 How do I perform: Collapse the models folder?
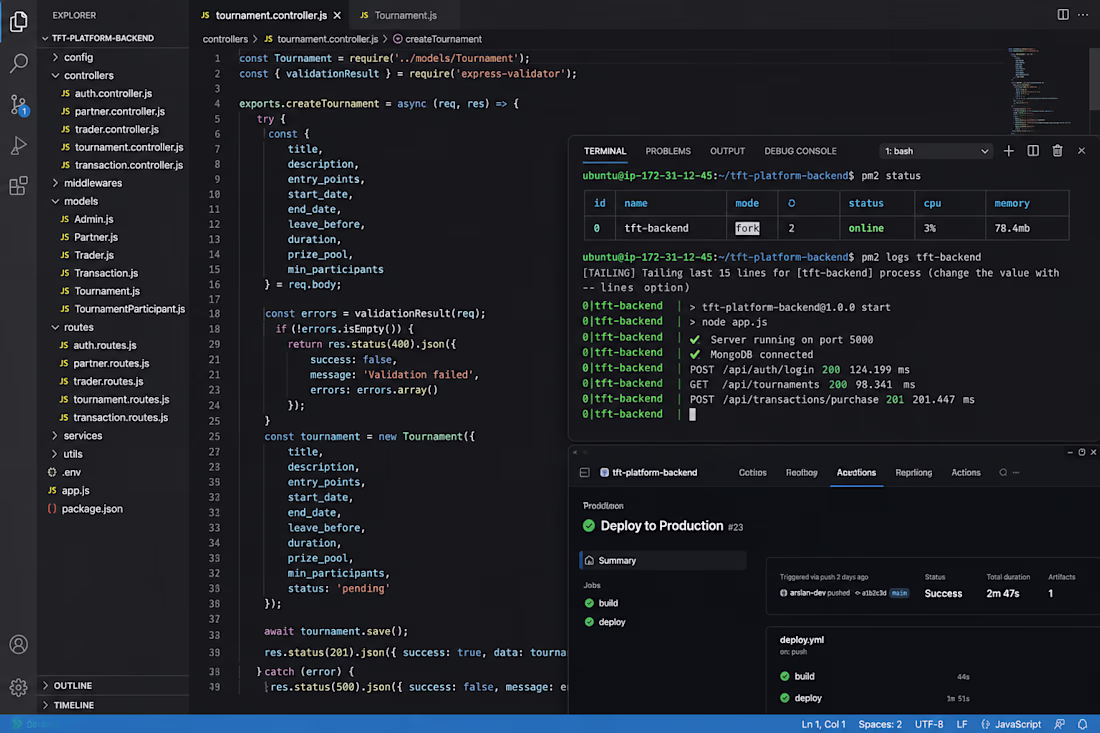click(81, 201)
